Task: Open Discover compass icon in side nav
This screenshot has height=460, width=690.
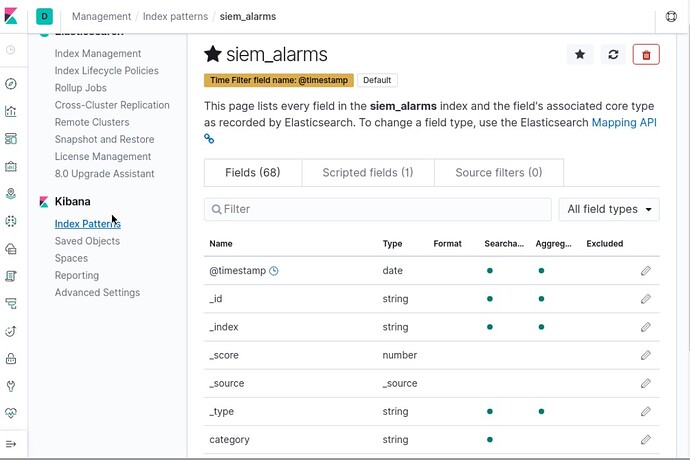Action: 11,84
